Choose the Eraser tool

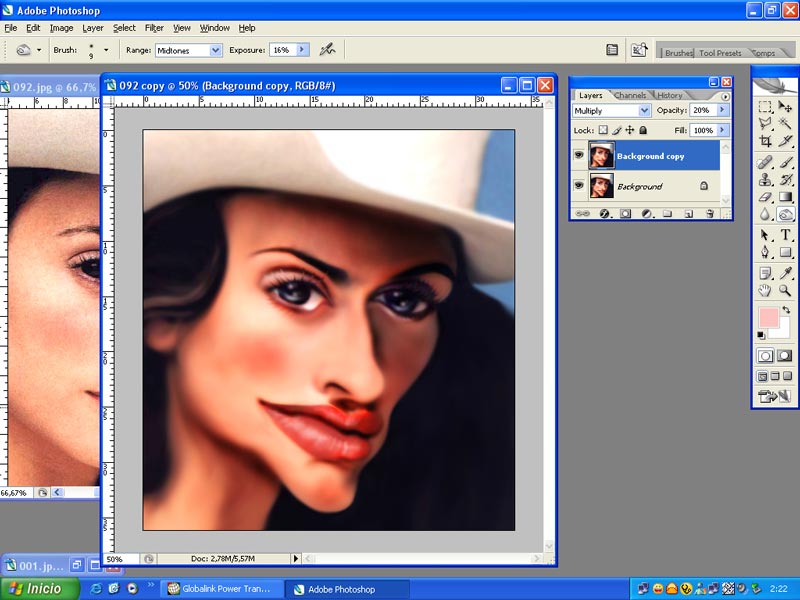click(765, 197)
